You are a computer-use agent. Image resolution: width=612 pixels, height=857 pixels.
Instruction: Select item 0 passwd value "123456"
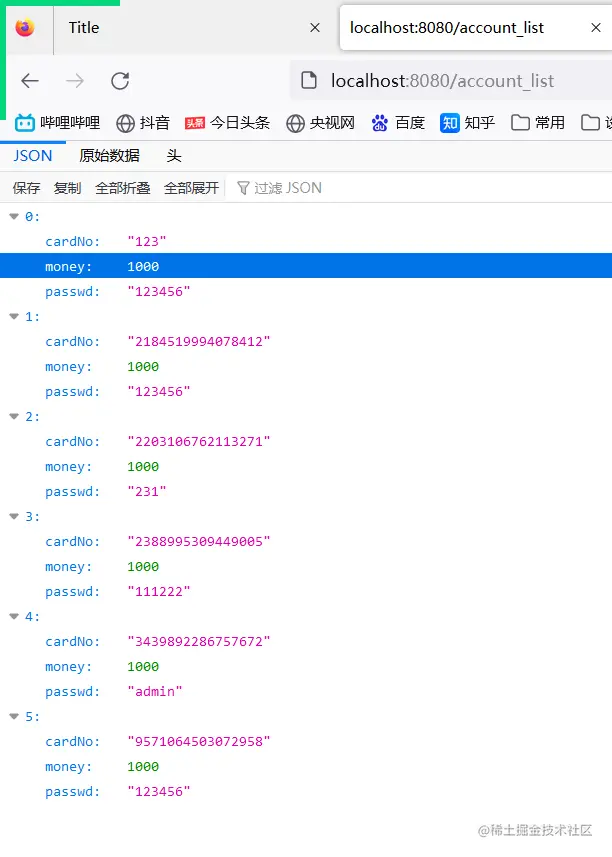[159, 291]
